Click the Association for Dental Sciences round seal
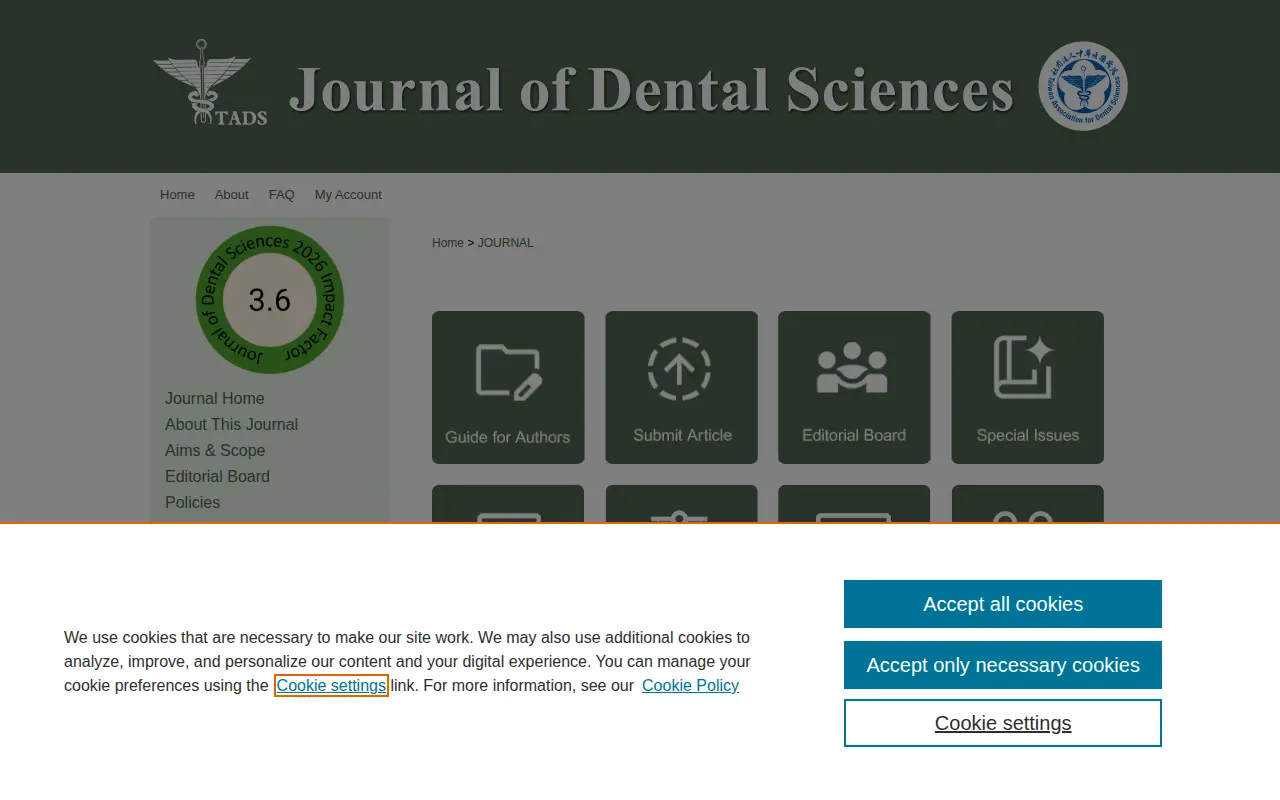Screen dimensions: 1280x800 coord(1083,86)
